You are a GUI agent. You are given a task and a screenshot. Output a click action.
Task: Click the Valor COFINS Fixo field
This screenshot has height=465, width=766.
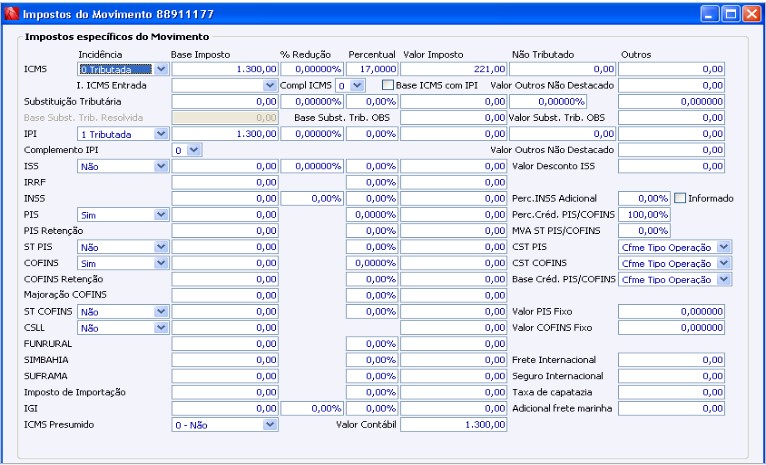[671, 328]
